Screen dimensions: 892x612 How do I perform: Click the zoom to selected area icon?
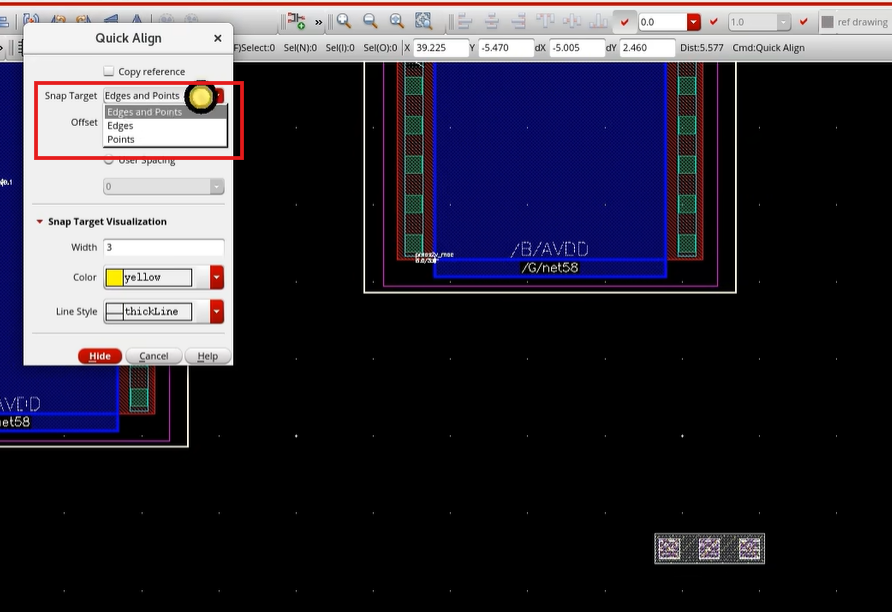pyautogui.click(x=423, y=22)
